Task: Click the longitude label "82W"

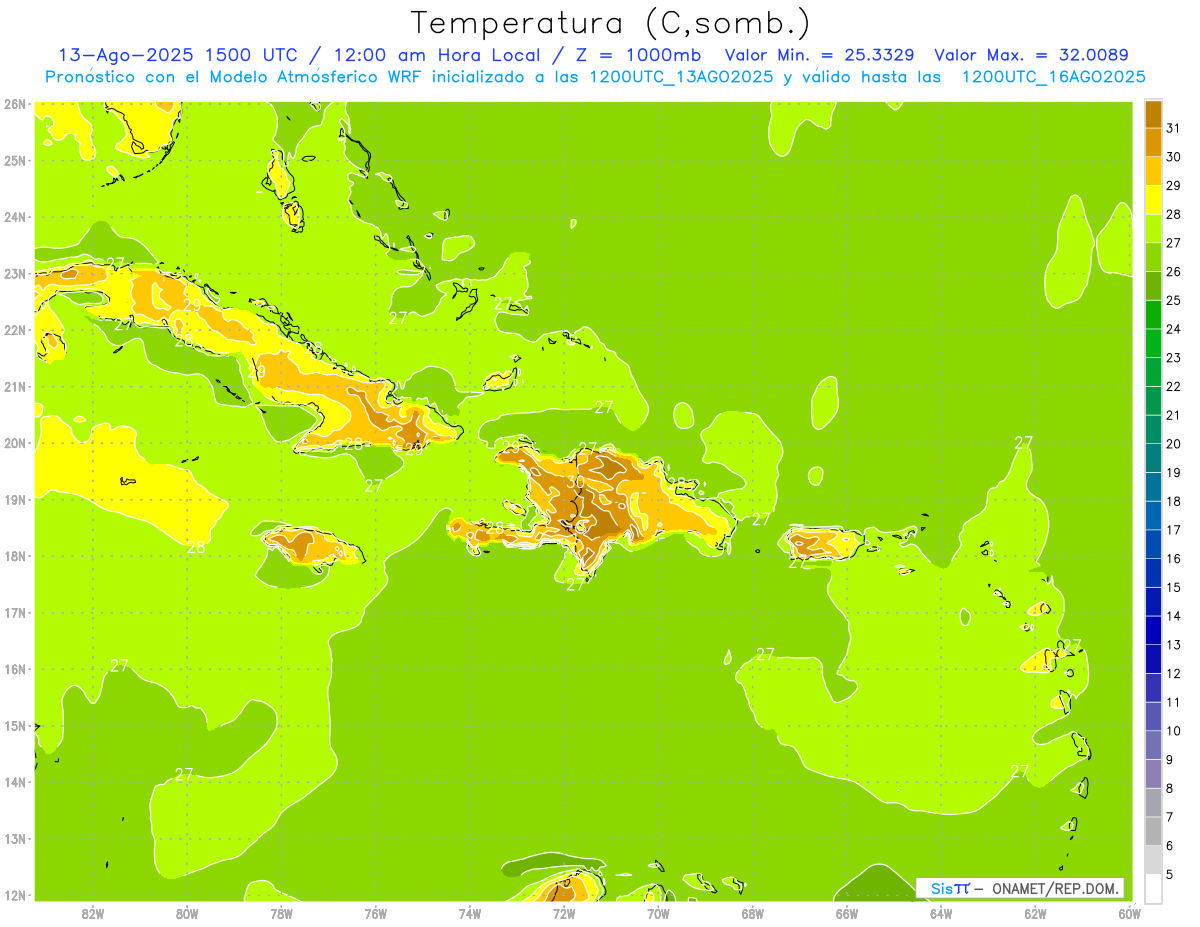Action: pyautogui.click(x=93, y=914)
